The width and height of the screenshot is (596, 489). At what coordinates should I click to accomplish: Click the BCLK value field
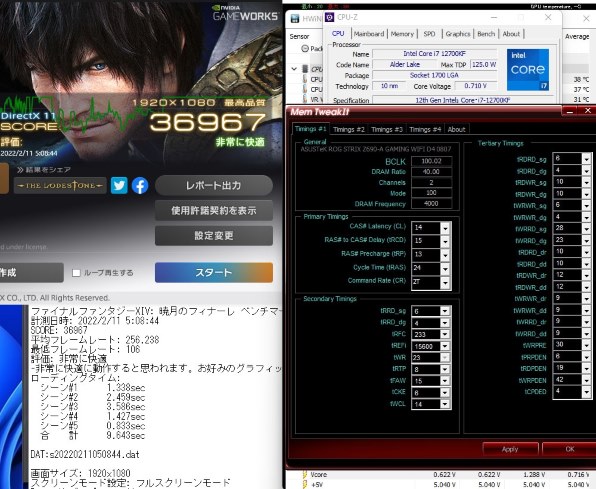tap(431, 161)
